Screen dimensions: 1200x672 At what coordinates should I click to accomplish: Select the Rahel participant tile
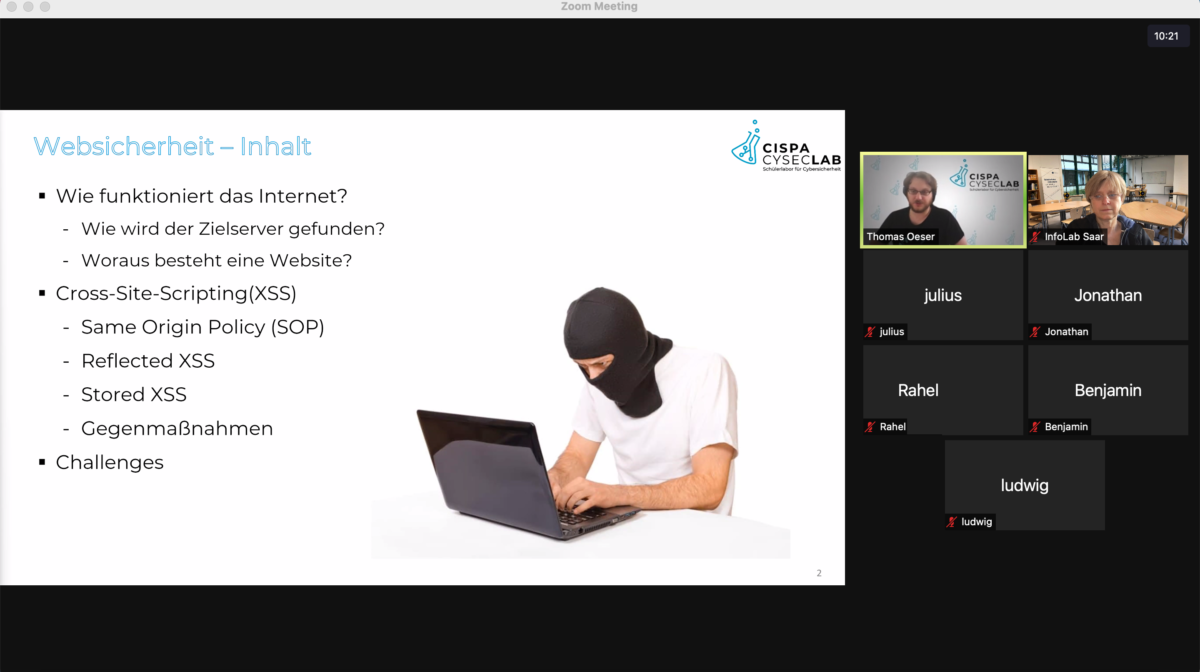[x=943, y=390]
